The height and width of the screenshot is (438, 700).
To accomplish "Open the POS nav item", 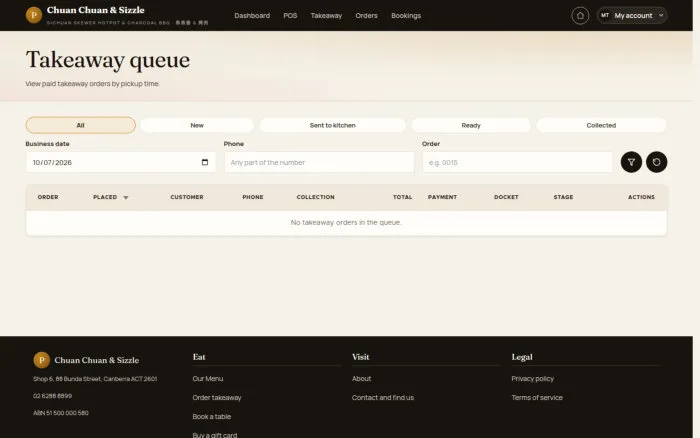I will click(x=290, y=16).
